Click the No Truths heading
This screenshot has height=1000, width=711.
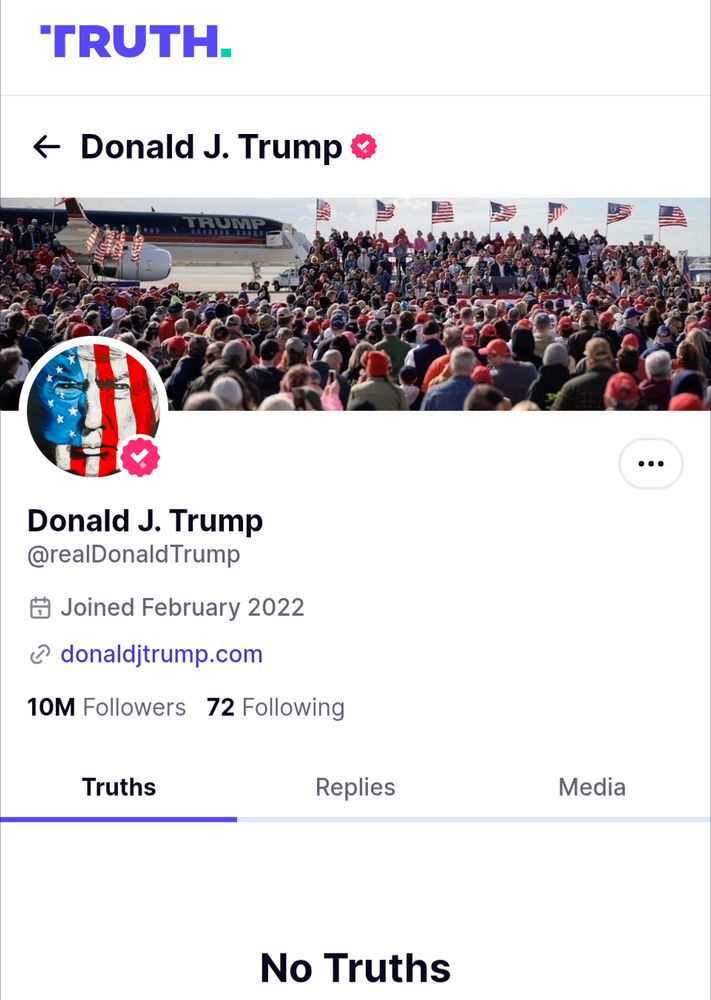pyautogui.click(x=355, y=967)
